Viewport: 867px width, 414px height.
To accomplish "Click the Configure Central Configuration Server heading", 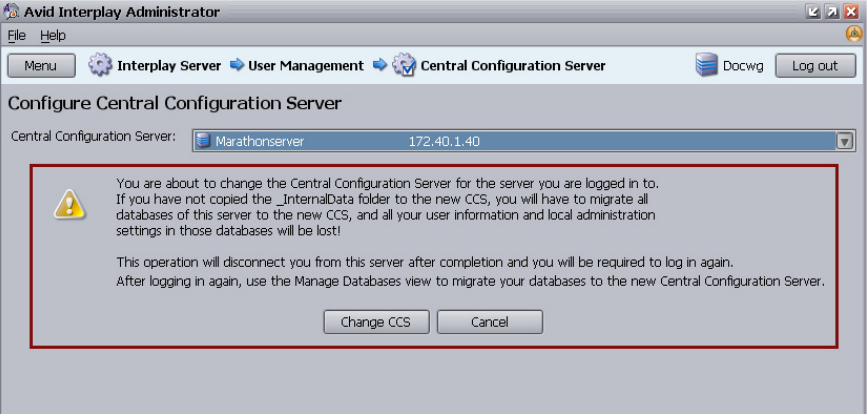I will 175,103.
